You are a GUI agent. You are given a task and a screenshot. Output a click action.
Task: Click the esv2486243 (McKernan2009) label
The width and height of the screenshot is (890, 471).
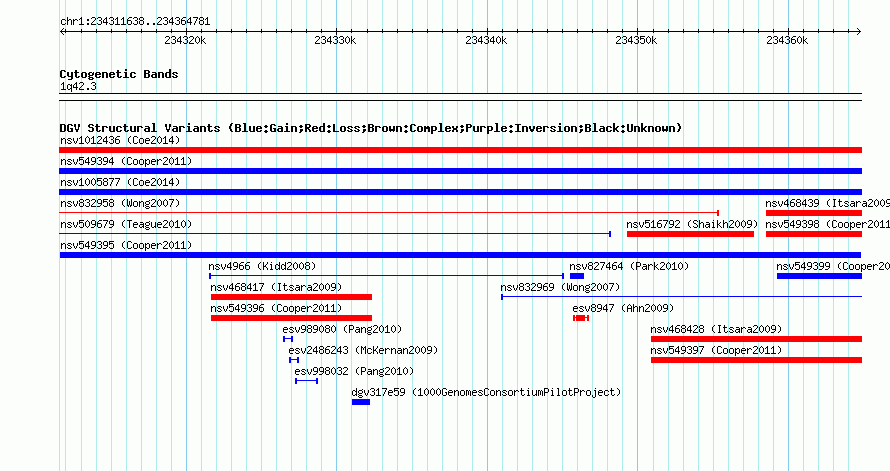click(363, 350)
